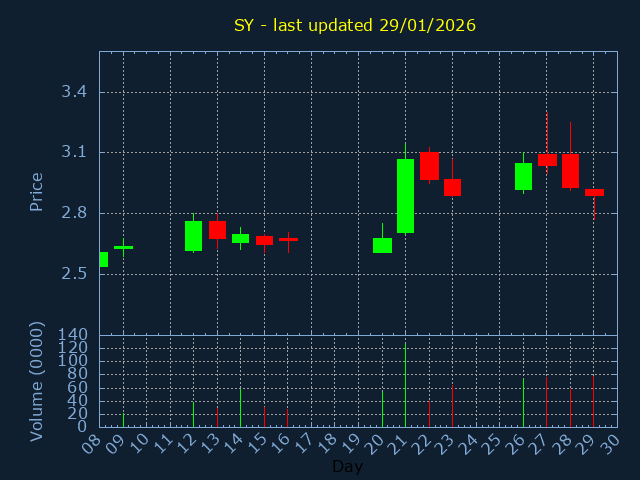Click the Volume (0000) axis title
640x480 pixels.
click(x=37, y=381)
